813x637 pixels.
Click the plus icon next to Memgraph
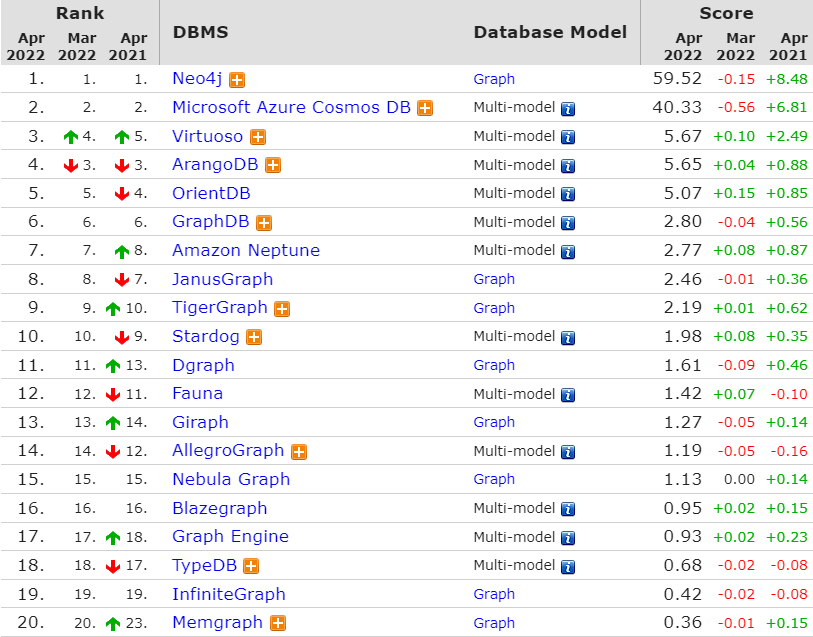[278, 624]
